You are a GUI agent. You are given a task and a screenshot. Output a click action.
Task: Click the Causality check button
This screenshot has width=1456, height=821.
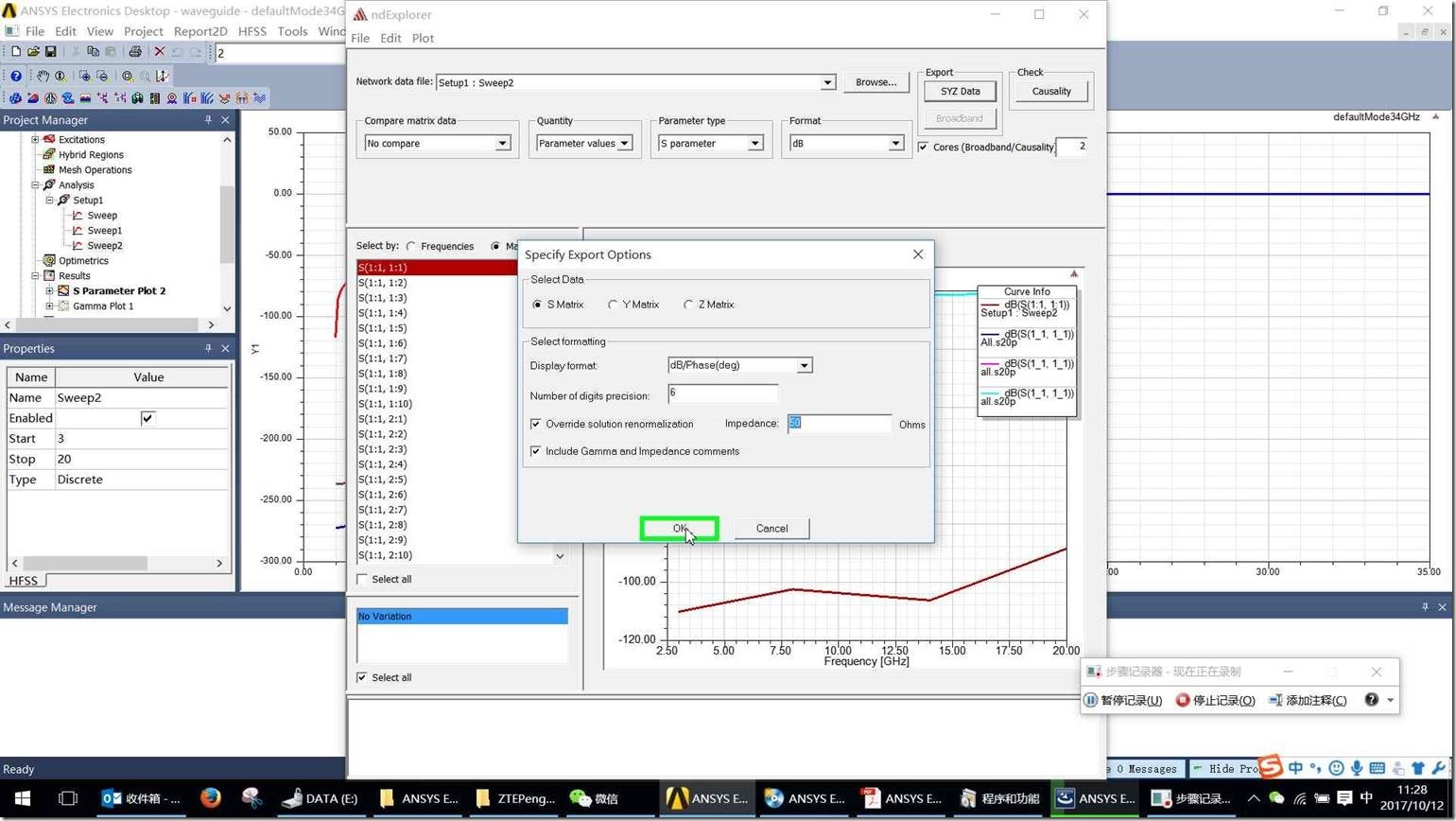1051,91
